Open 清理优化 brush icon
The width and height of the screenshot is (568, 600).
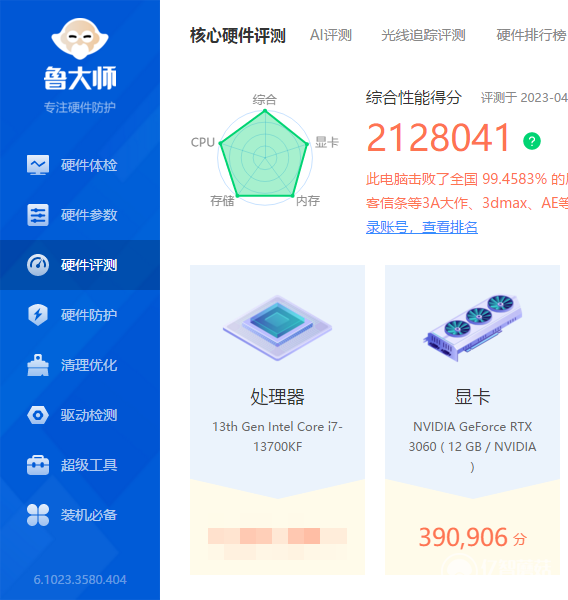tap(38, 365)
